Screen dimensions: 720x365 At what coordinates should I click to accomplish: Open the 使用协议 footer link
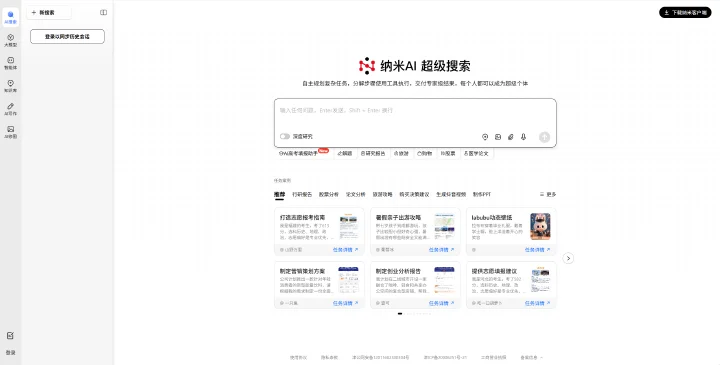click(x=298, y=357)
